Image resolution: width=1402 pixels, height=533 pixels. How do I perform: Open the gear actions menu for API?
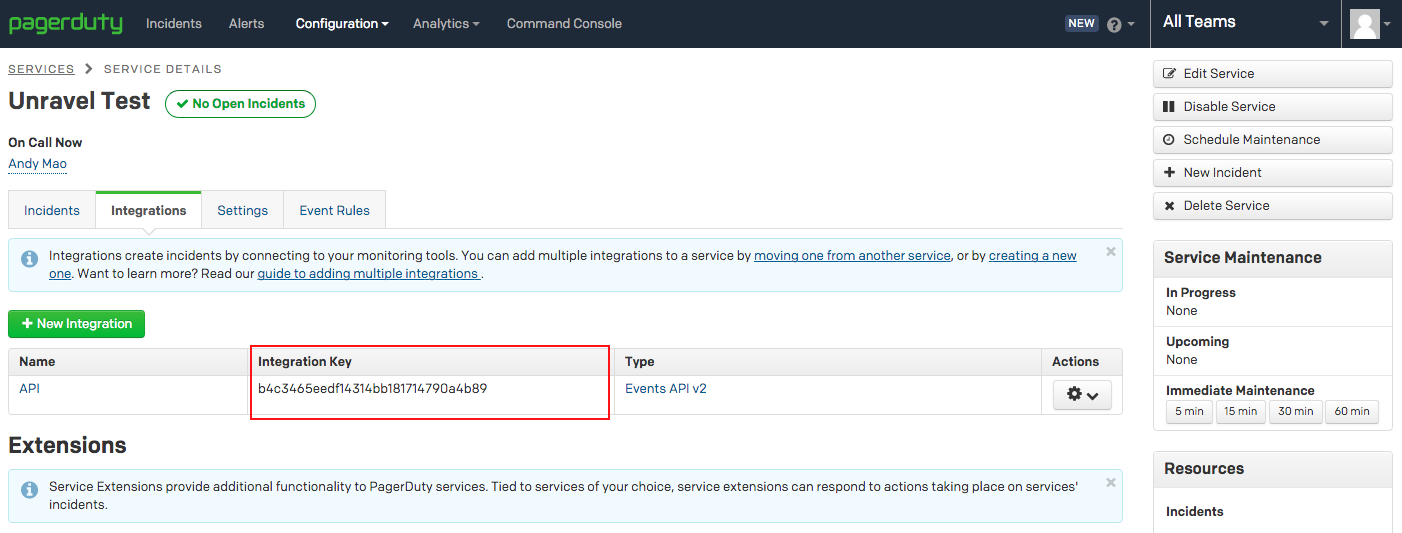click(x=1082, y=394)
